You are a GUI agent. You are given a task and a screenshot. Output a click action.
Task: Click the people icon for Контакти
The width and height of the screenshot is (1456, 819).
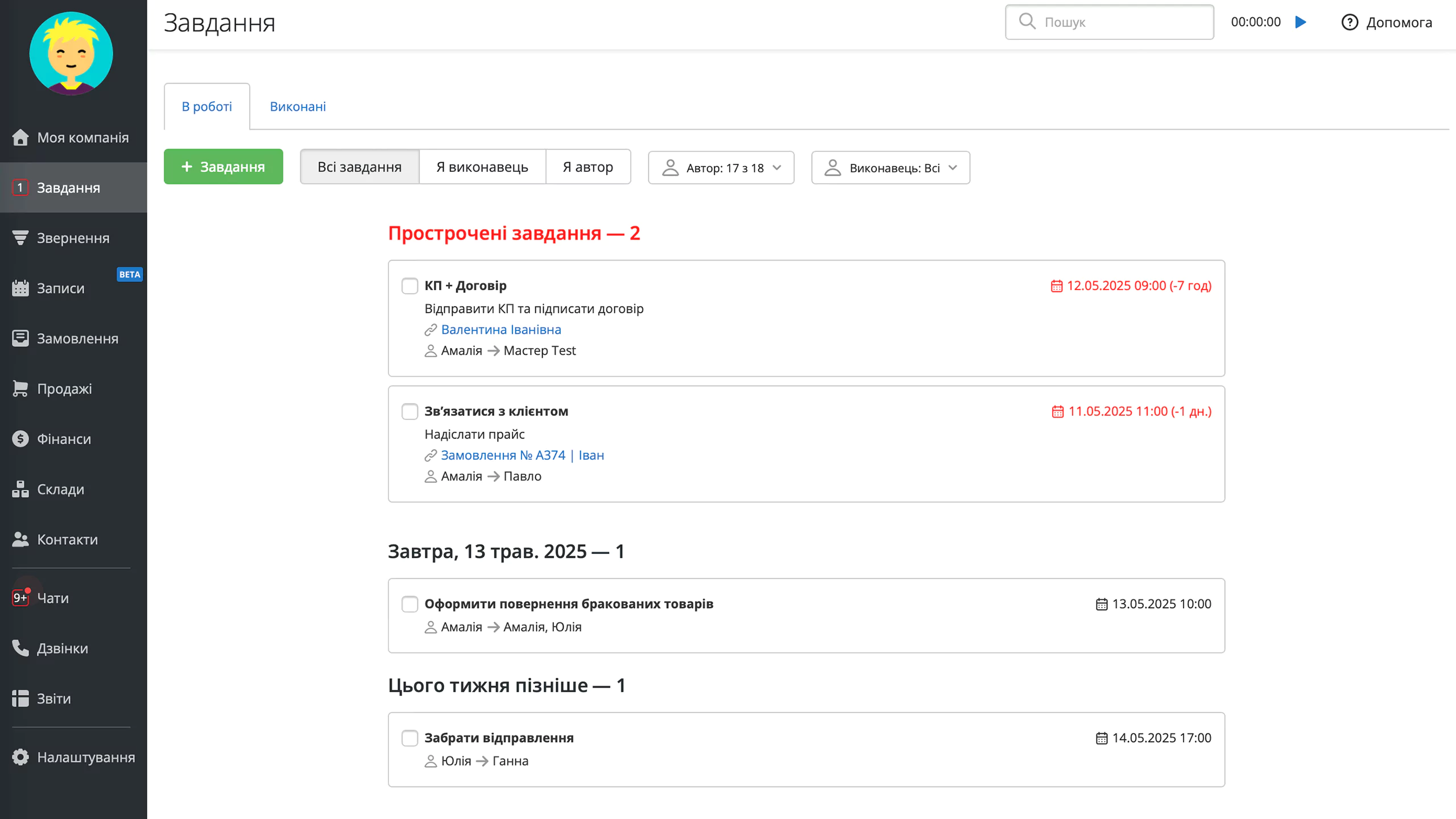20,539
